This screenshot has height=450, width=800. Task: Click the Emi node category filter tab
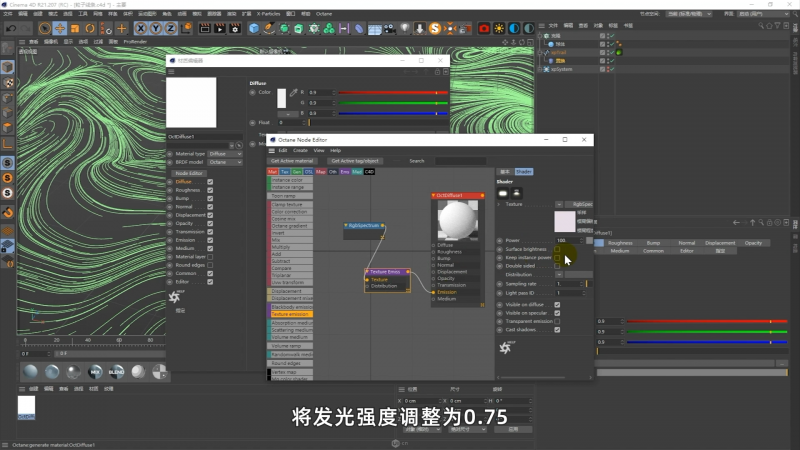[x=345, y=172]
